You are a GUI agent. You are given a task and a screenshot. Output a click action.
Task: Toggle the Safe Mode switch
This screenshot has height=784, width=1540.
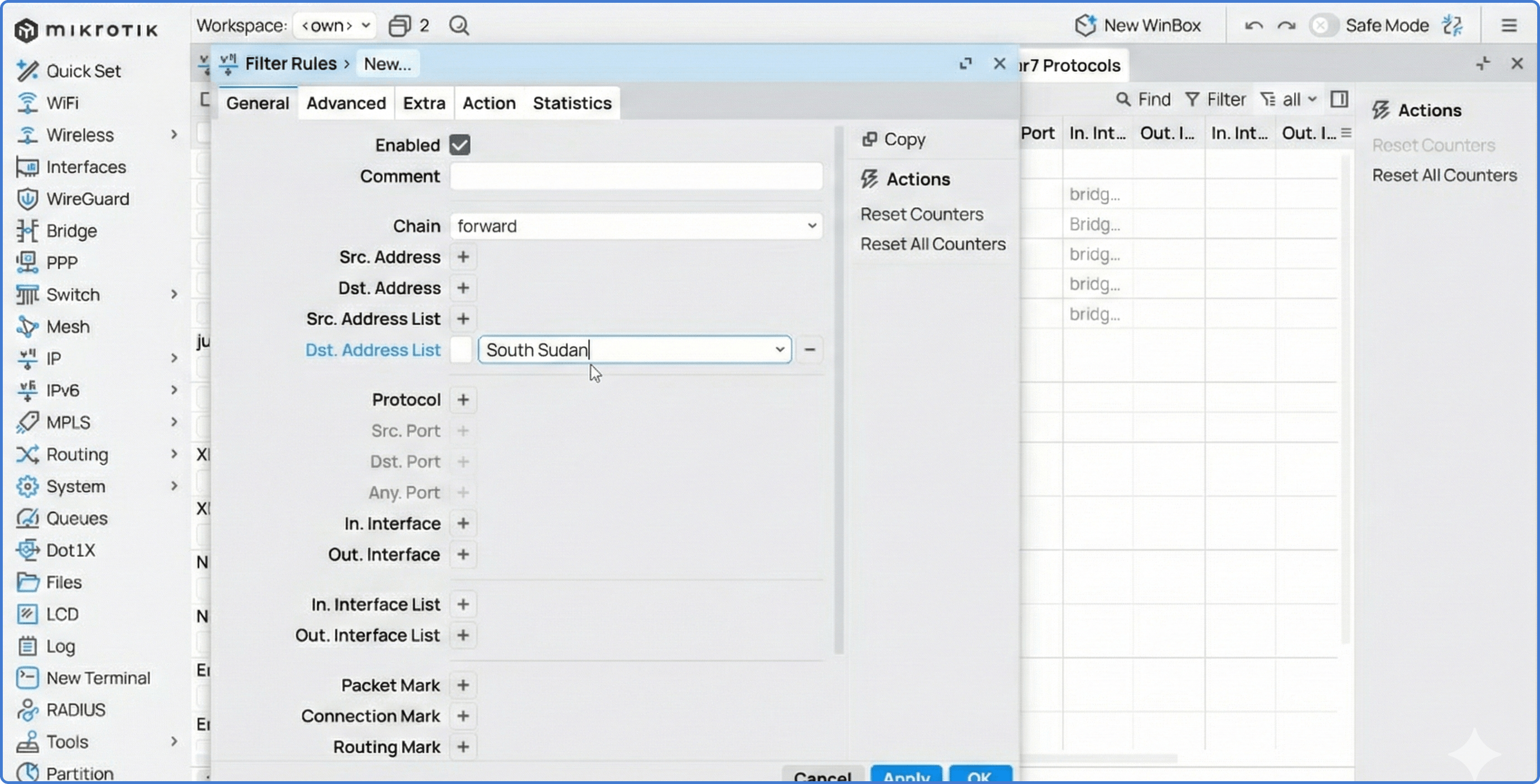coord(1323,26)
